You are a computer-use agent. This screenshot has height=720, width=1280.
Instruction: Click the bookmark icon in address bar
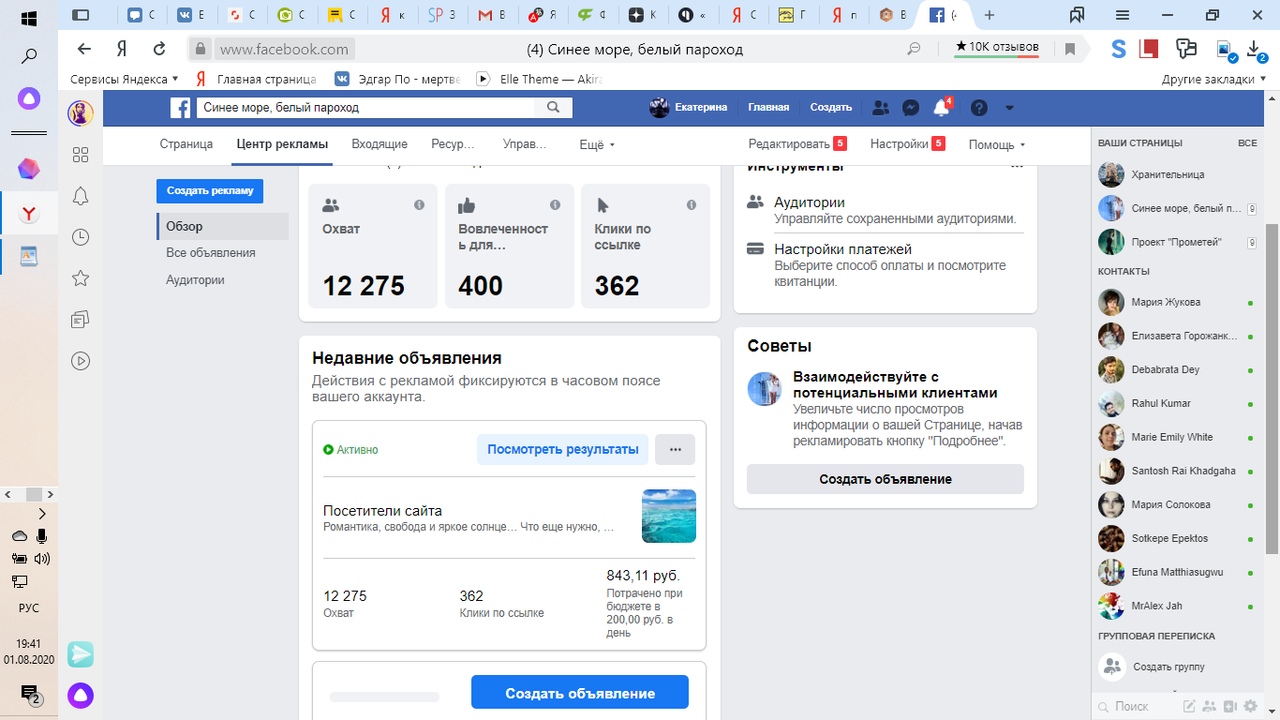coord(1069,48)
